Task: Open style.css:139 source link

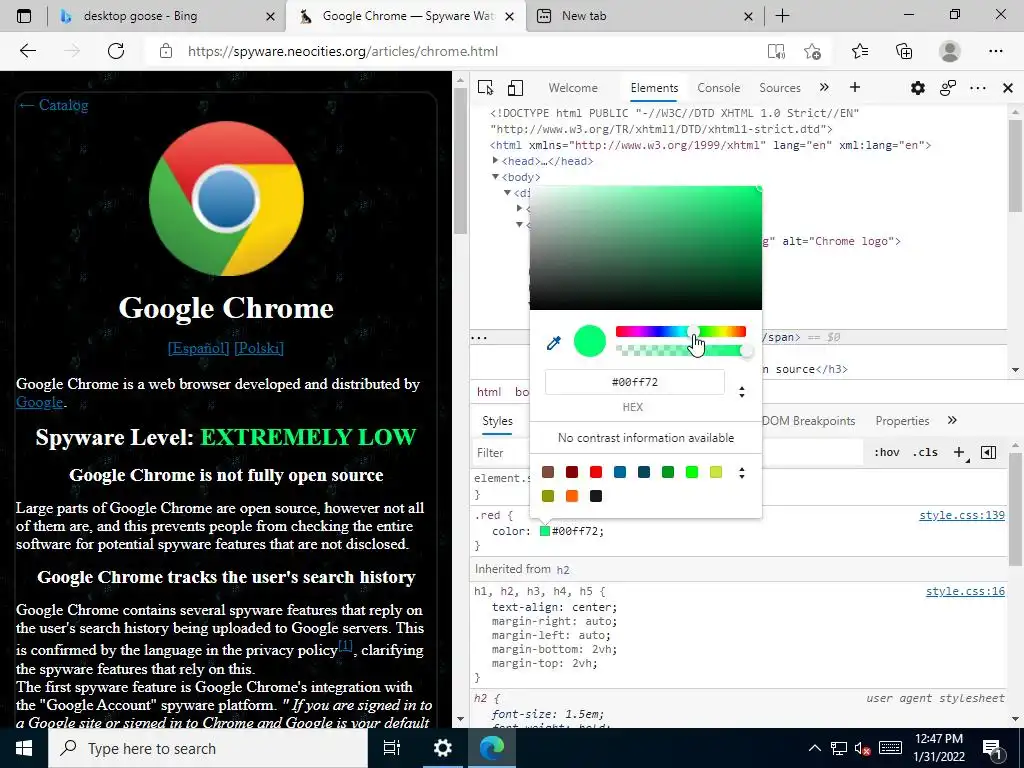Action: point(962,515)
